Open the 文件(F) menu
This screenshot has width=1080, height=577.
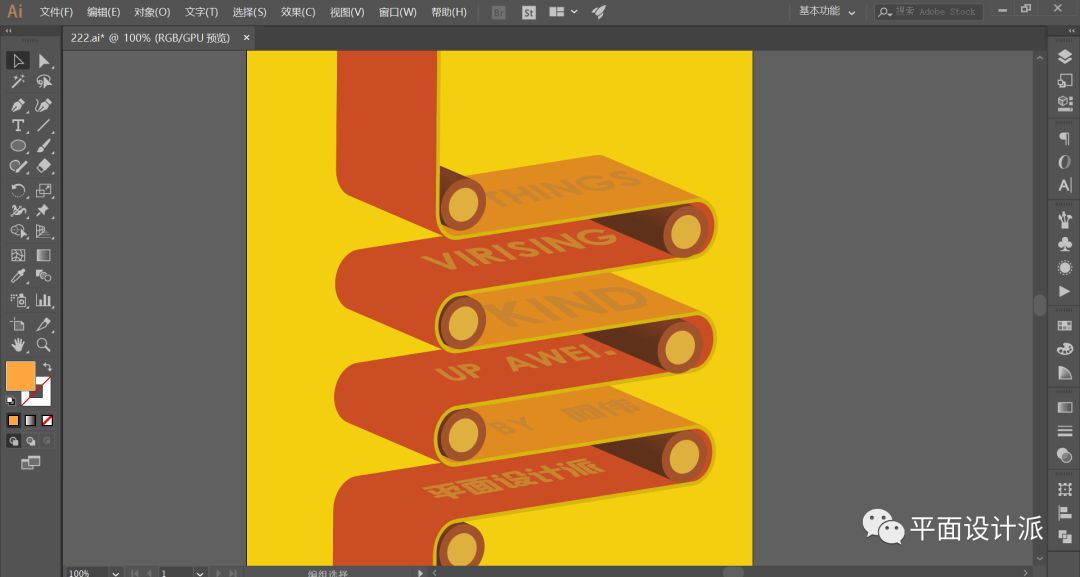pyautogui.click(x=56, y=12)
